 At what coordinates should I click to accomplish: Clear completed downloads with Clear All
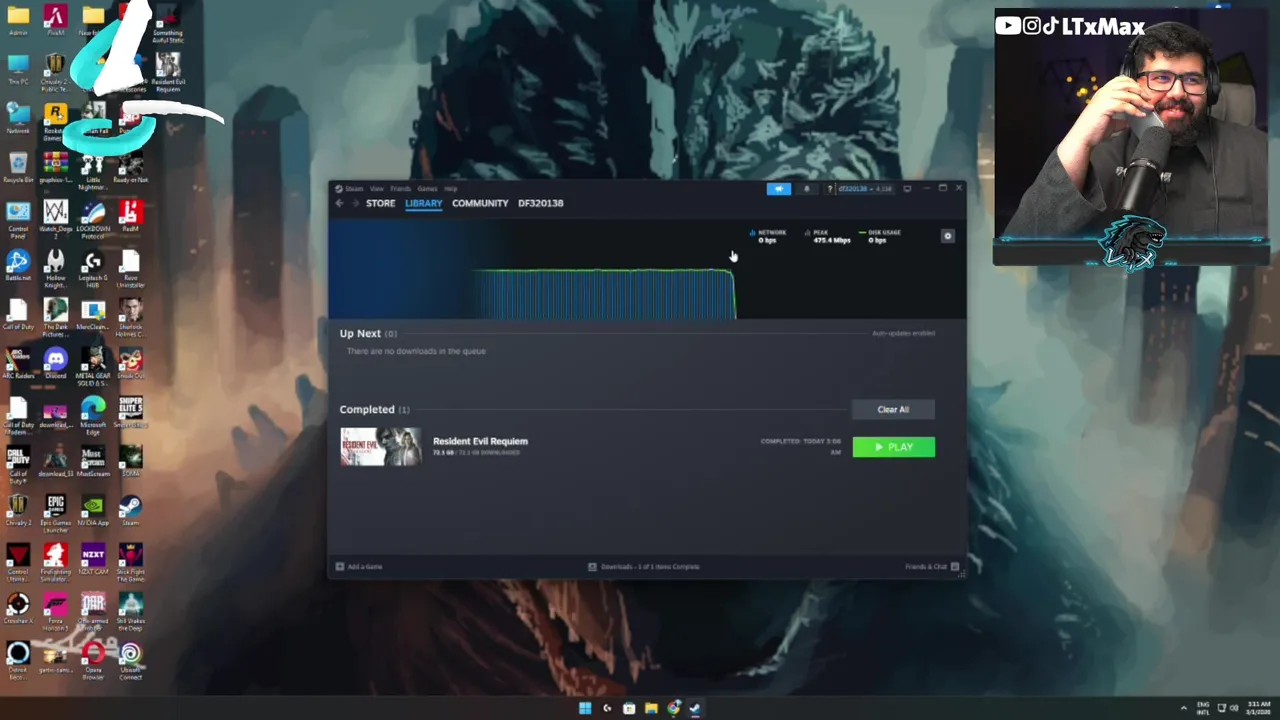893,409
